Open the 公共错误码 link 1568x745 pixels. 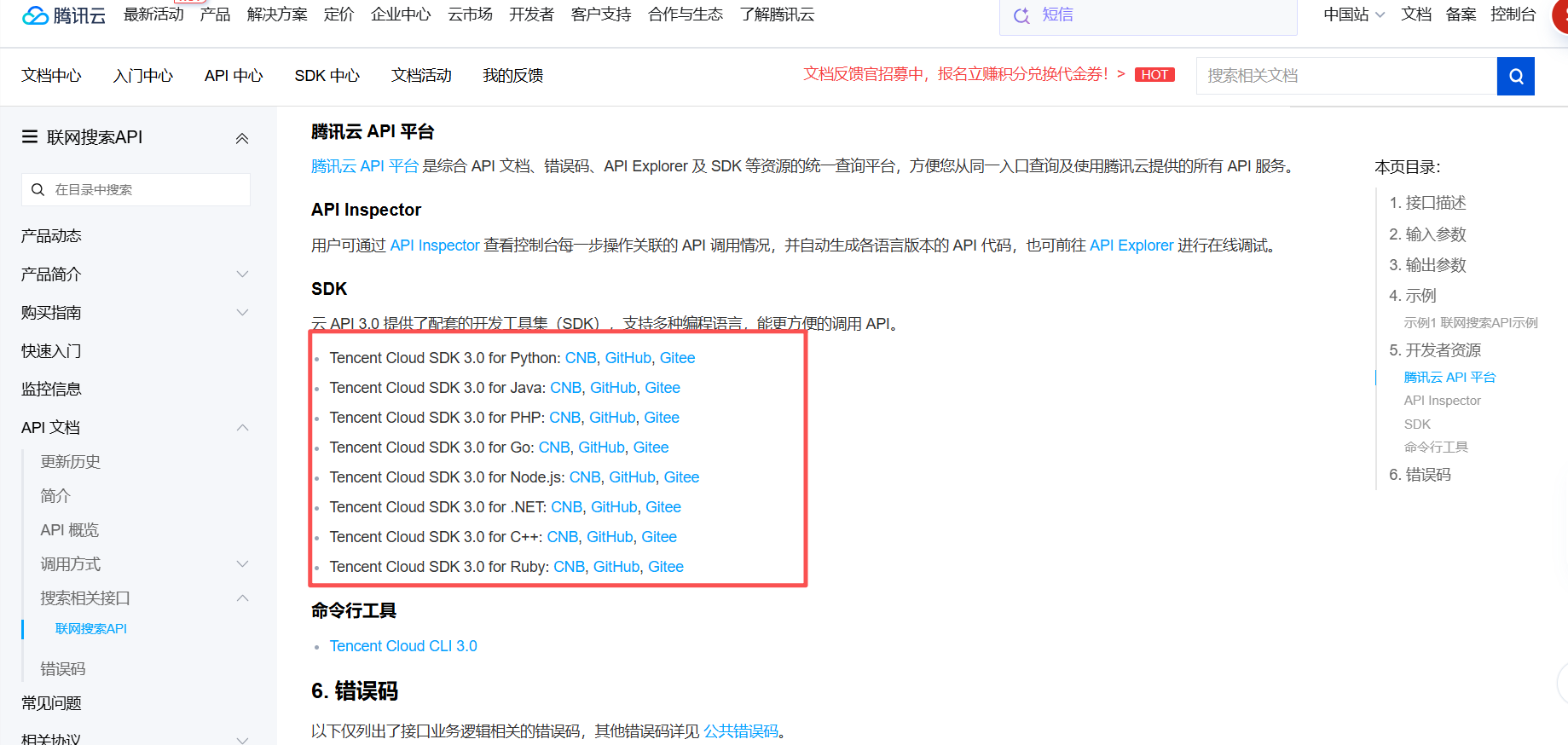741,731
